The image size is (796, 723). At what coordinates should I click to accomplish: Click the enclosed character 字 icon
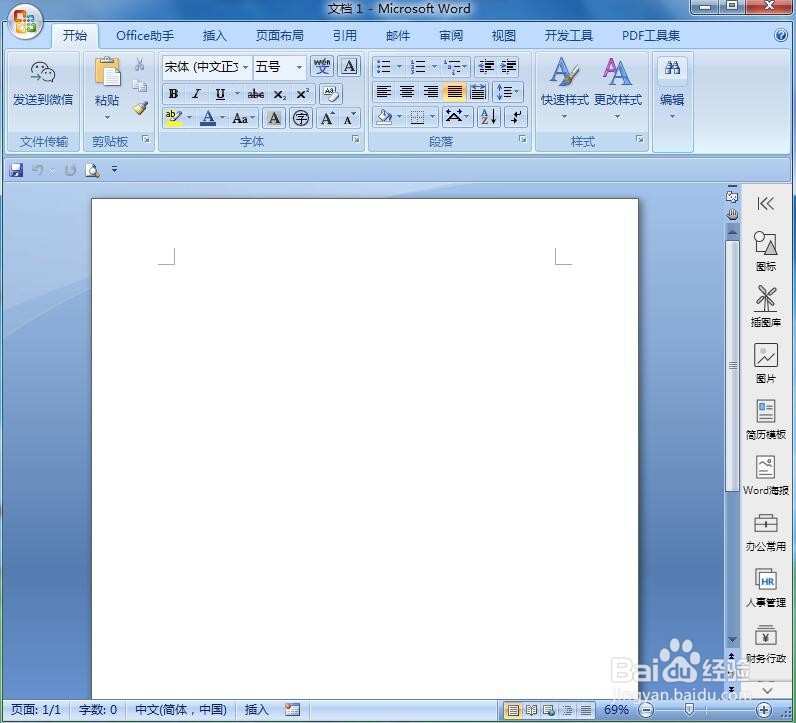pyautogui.click(x=301, y=119)
